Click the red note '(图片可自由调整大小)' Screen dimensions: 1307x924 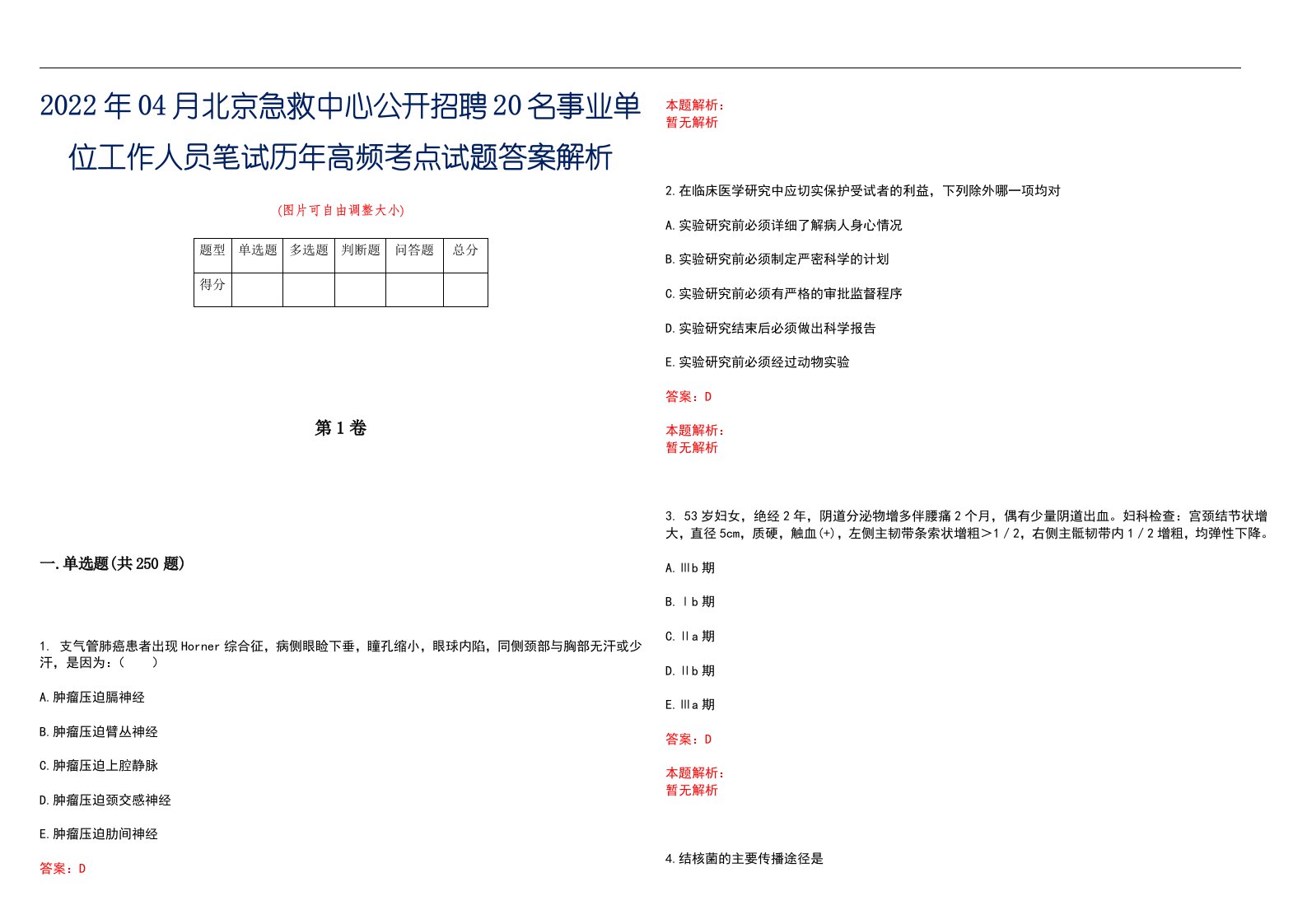(341, 210)
